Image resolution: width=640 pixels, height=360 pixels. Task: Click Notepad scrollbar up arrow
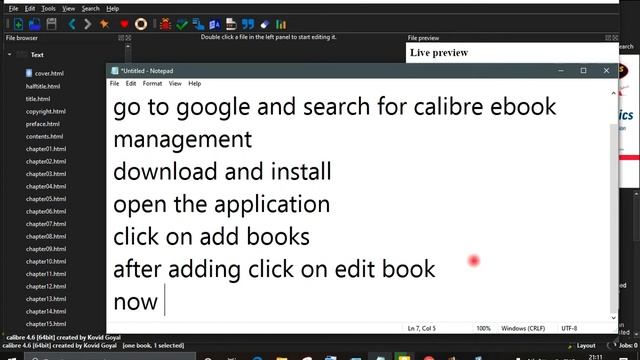pyautogui.click(x=613, y=93)
